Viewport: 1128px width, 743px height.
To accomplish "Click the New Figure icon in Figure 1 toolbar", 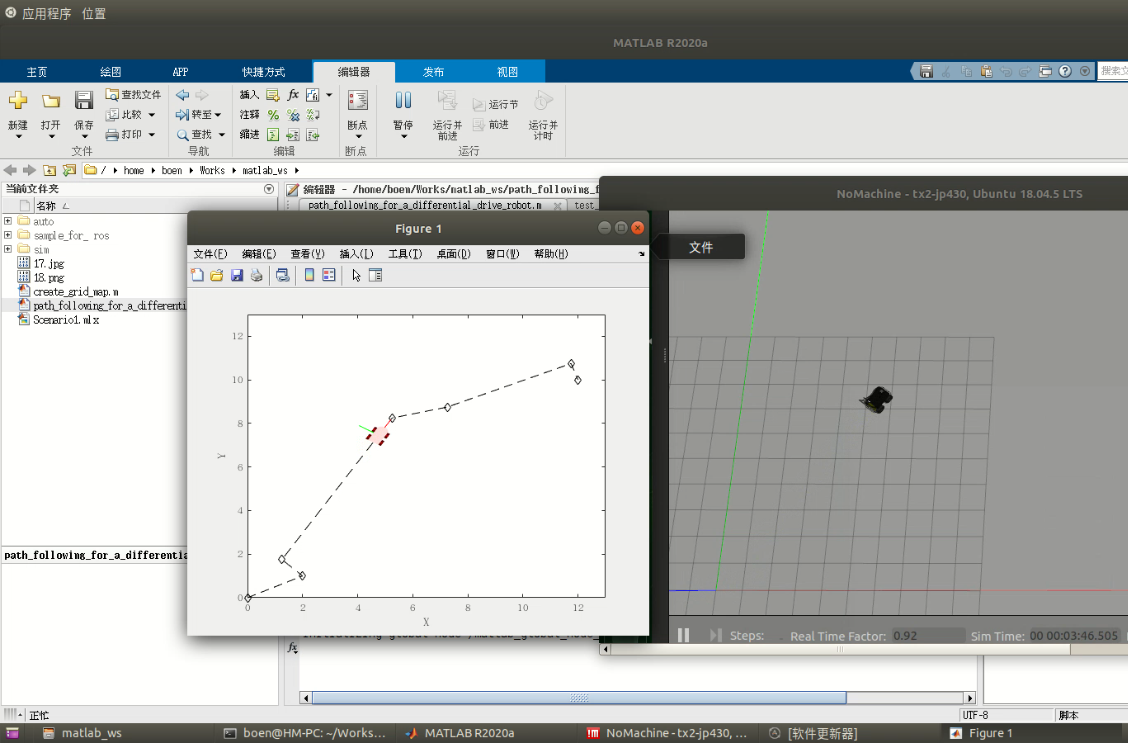I will (x=197, y=275).
